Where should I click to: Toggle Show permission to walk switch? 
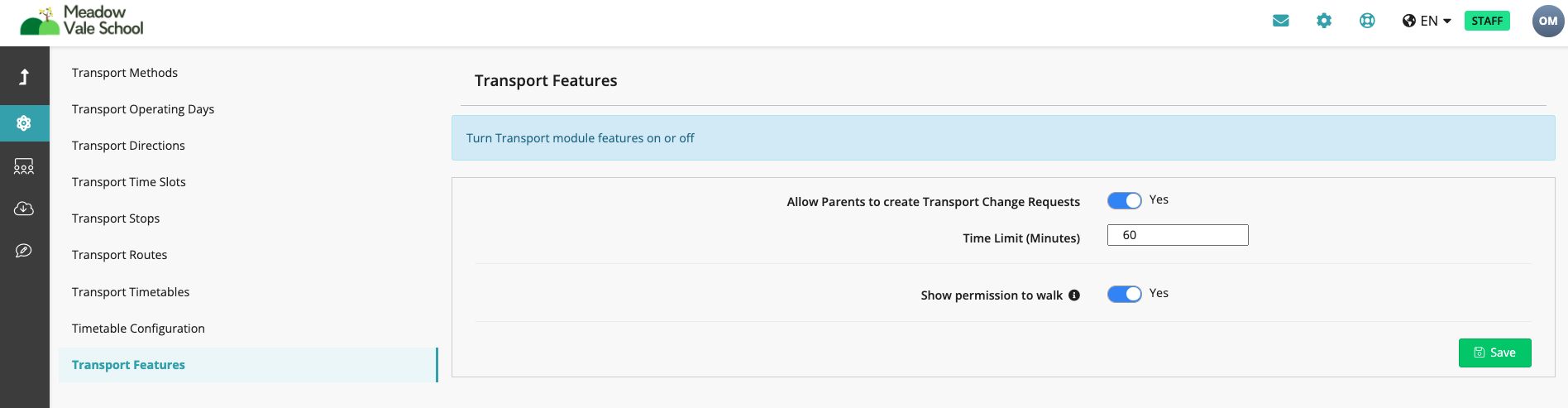(1125, 295)
